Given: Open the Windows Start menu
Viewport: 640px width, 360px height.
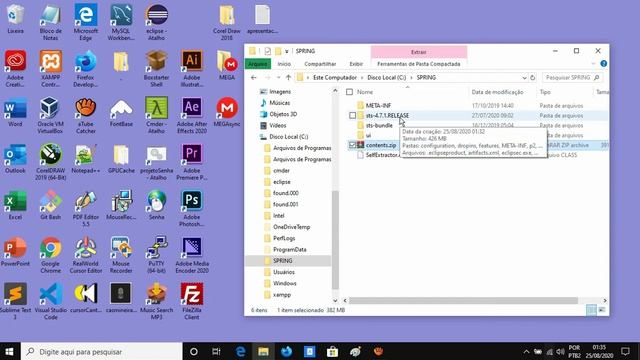Looking at the screenshot, I should pos(9,351).
